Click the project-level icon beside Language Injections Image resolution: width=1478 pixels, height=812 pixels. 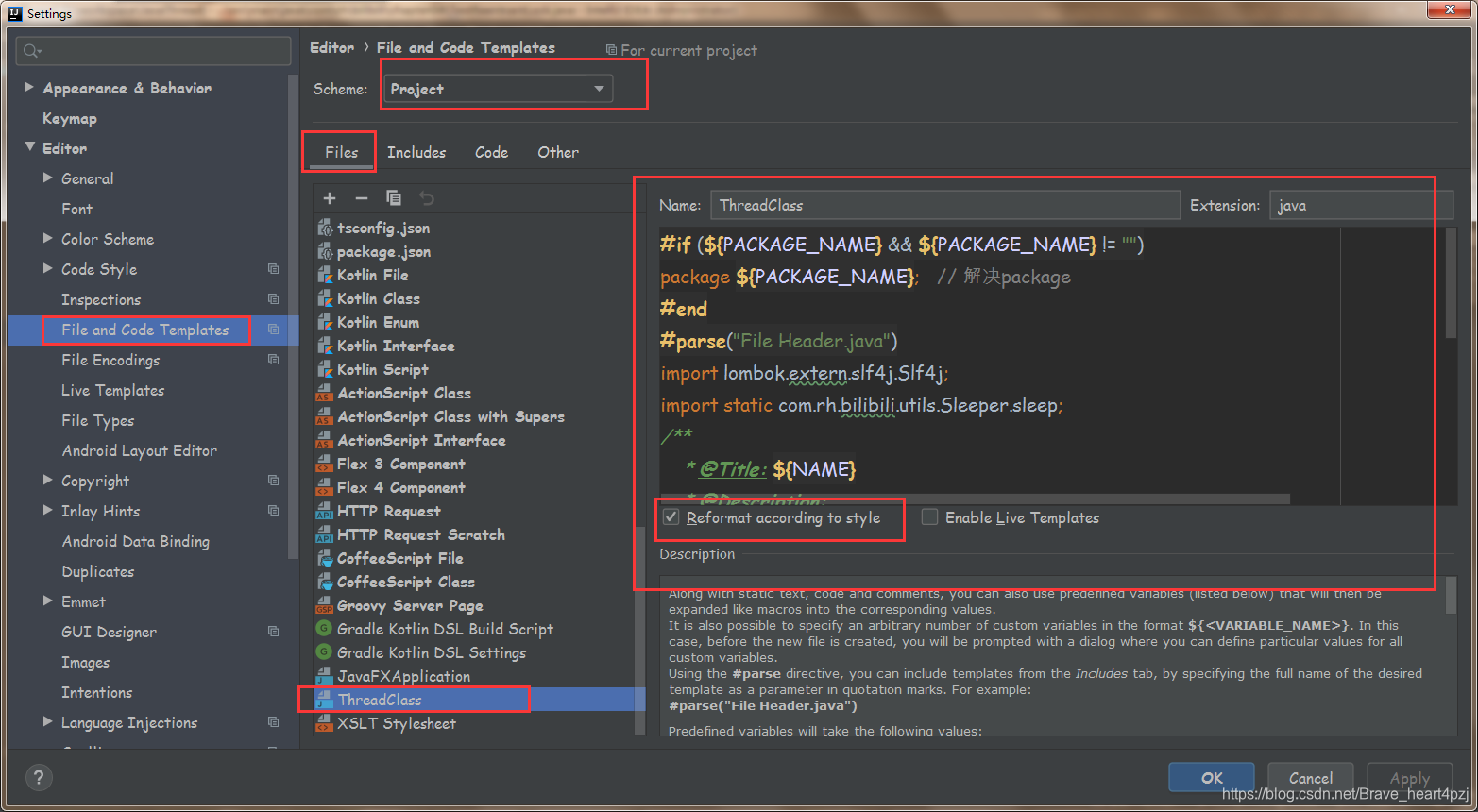(273, 722)
